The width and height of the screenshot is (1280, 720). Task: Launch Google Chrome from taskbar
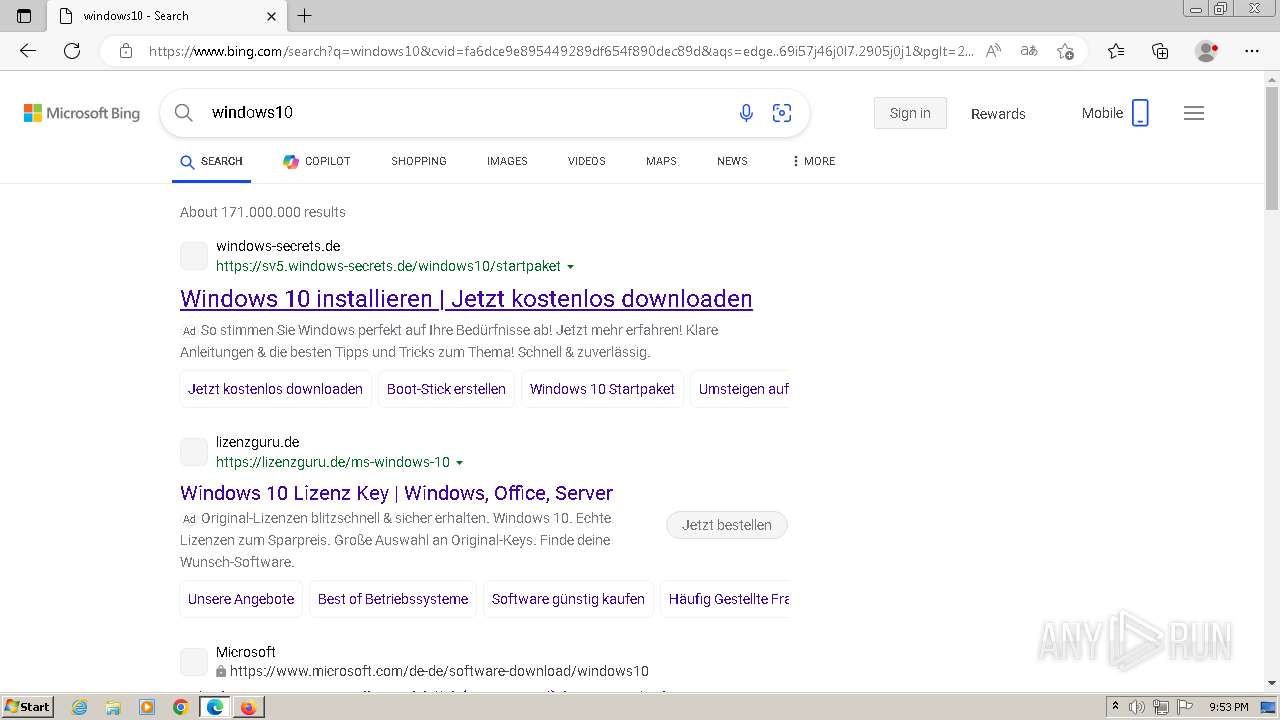tap(181, 707)
